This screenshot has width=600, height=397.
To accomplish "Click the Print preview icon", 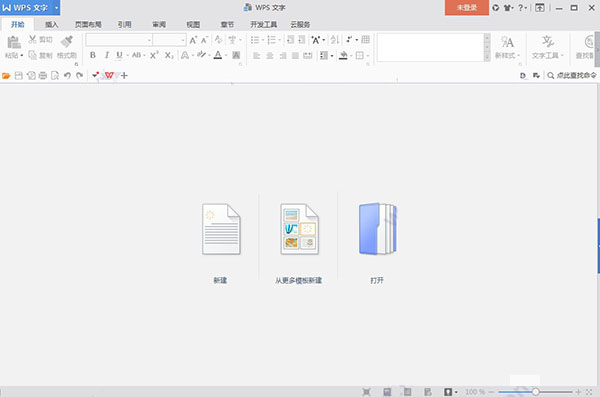I will coord(55,76).
